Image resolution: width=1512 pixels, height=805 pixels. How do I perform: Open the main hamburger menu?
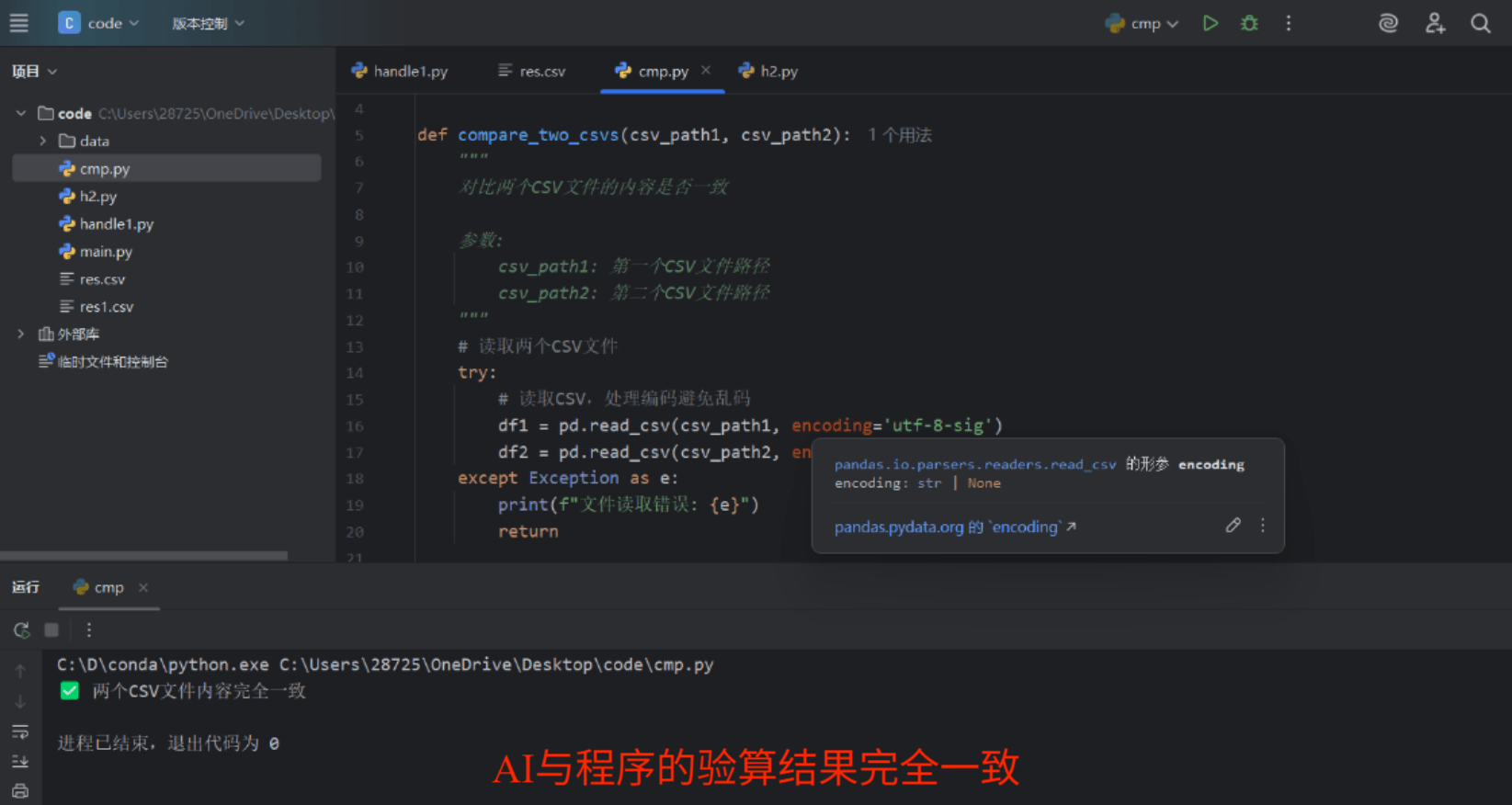pos(19,23)
